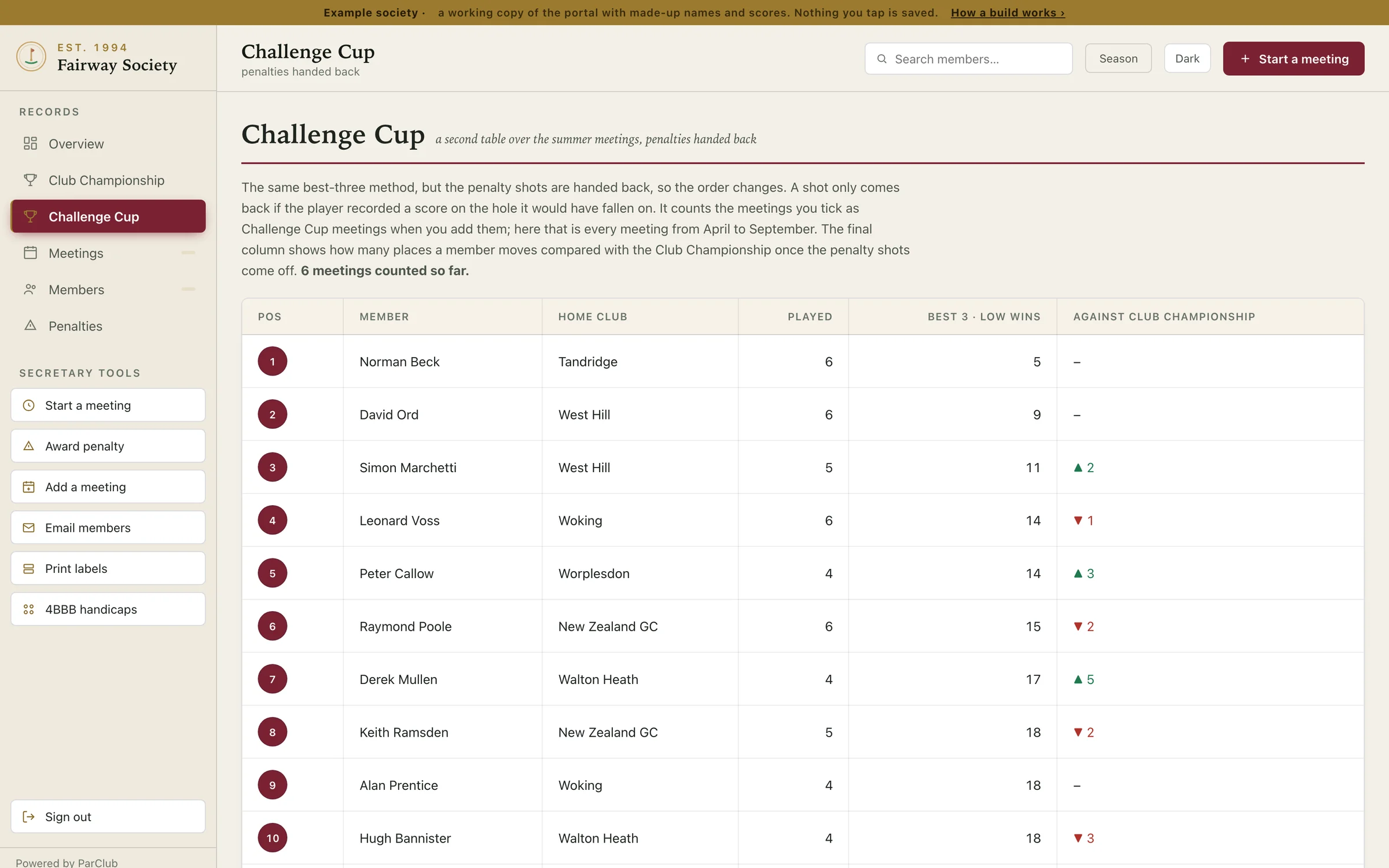Click Hugh Bannister's down 3 movement indicator
This screenshot has height=868, width=1389.
pyautogui.click(x=1084, y=838)
